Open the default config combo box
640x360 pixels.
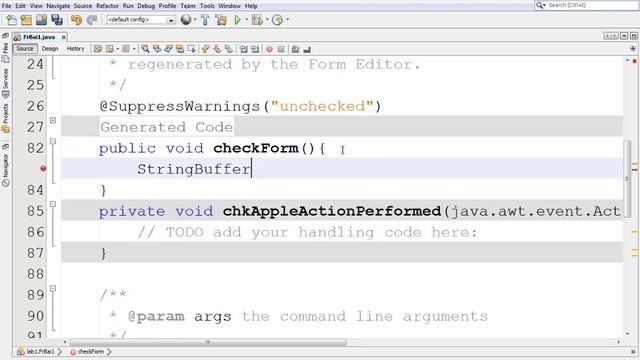[141, 20]
